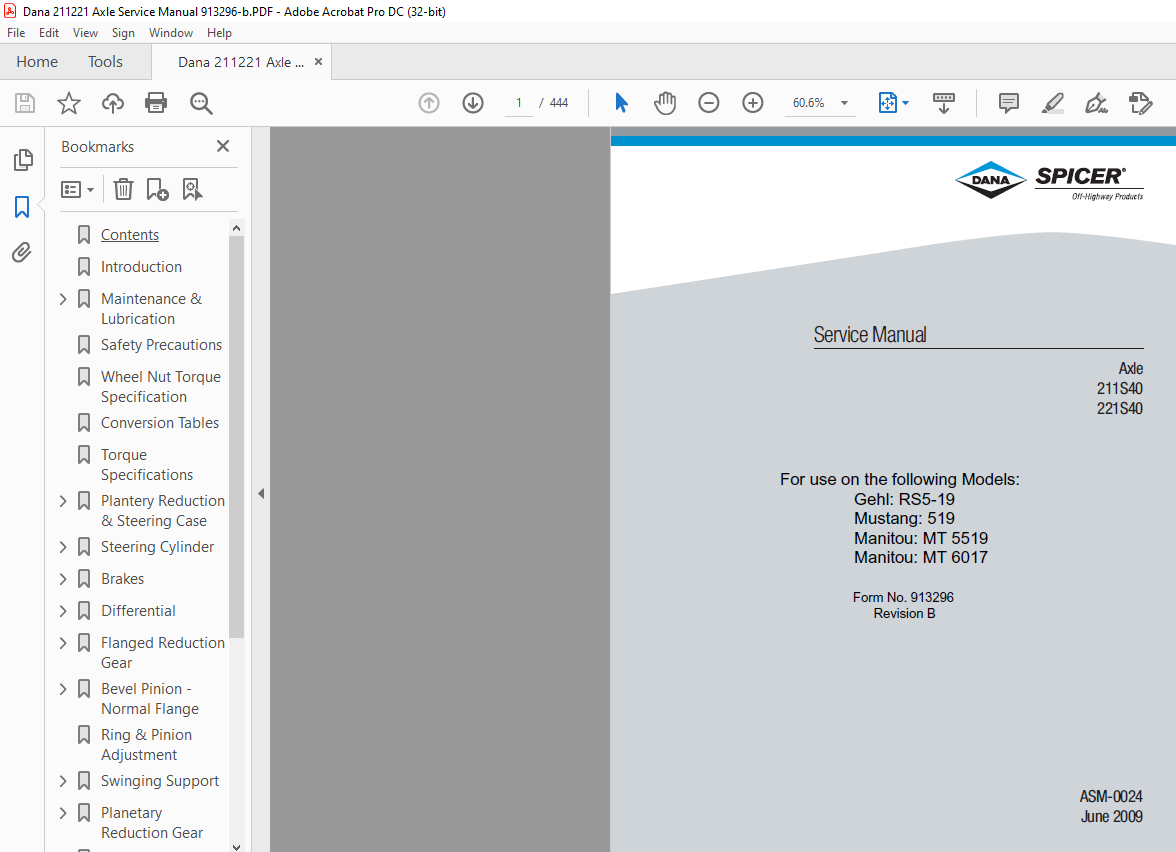
Task: Switch to the Tools tab
Action: tap(105, 62)
